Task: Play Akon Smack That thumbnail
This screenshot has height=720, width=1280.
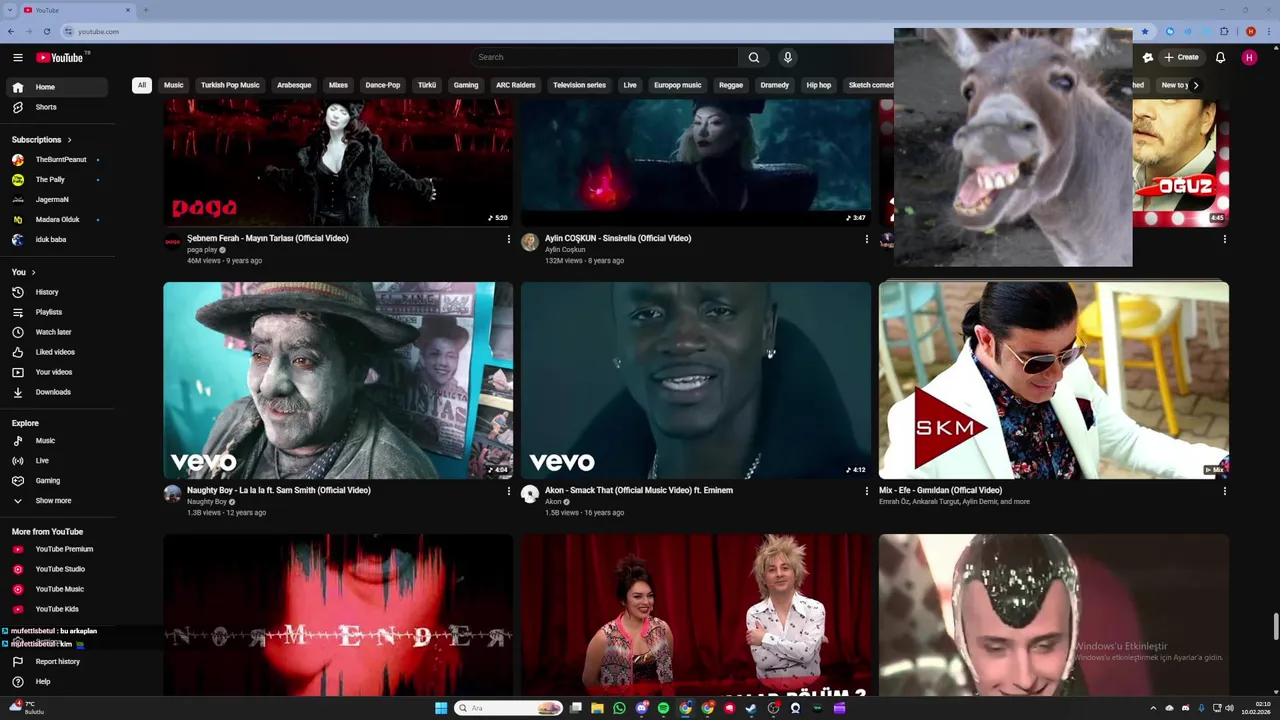Action: [x=696, y=380]
